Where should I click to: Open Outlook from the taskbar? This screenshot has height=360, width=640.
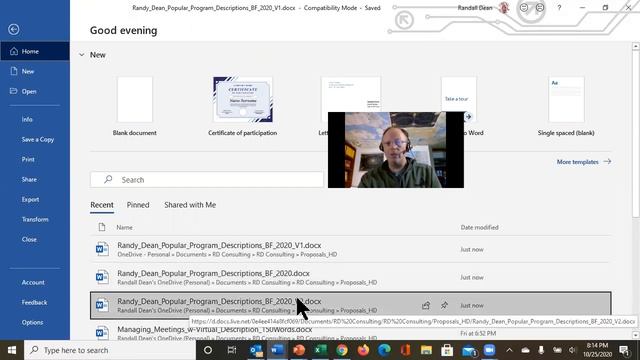[x=256, y=350]
